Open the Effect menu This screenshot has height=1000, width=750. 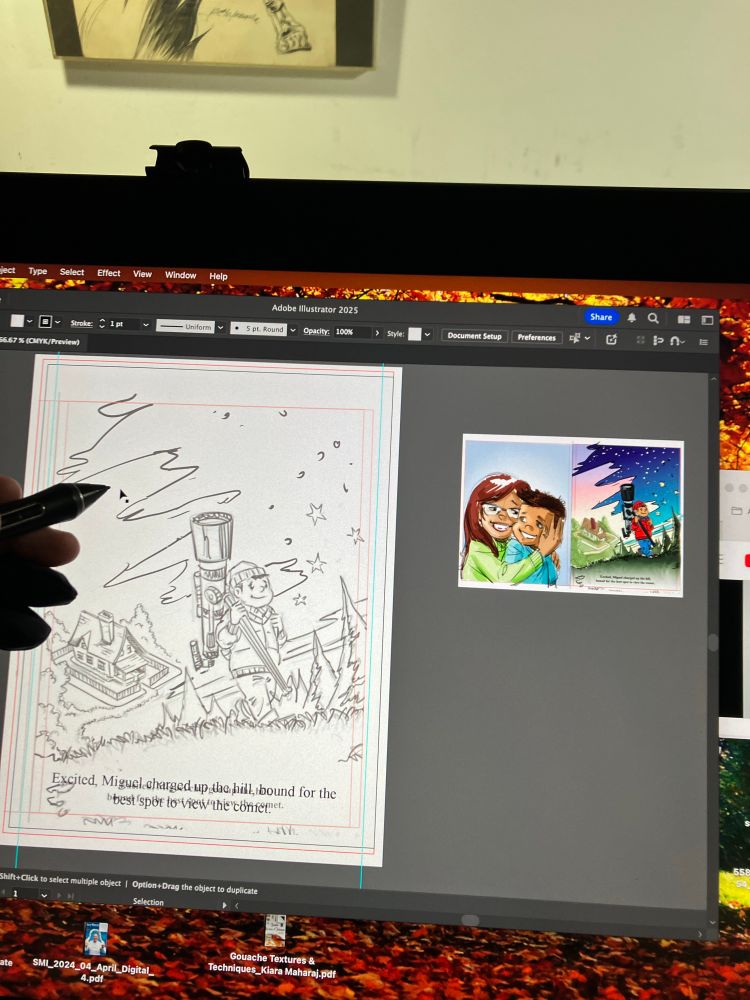(x=108, y=273)
